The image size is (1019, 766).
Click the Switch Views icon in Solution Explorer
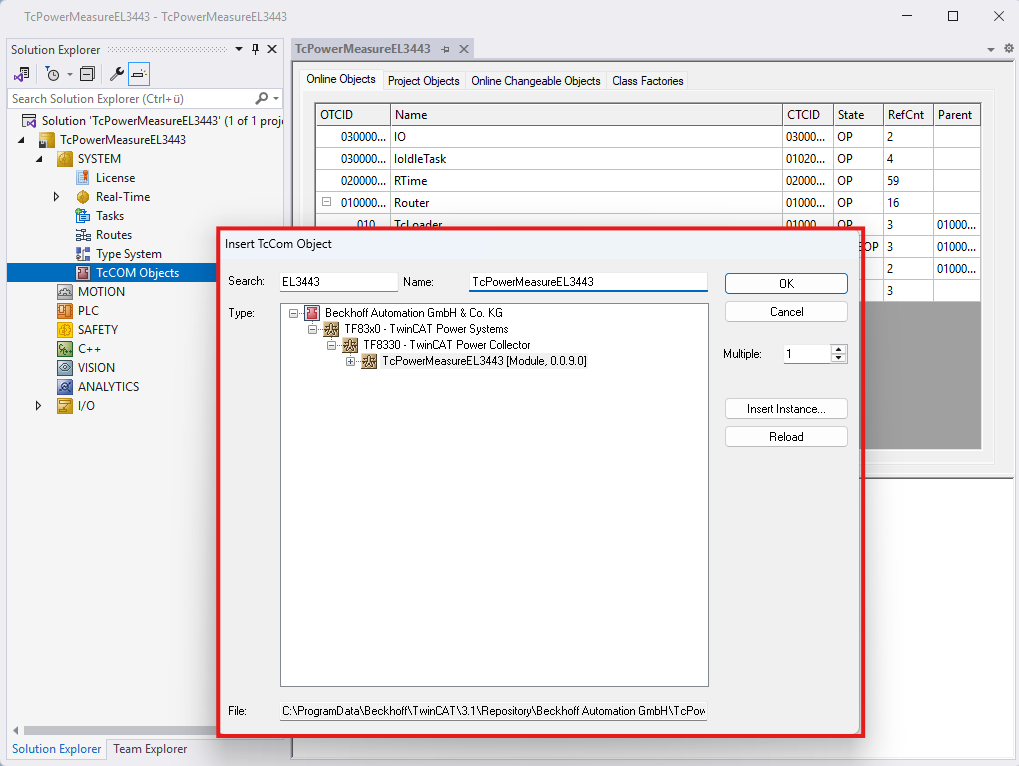coord(22,74)
